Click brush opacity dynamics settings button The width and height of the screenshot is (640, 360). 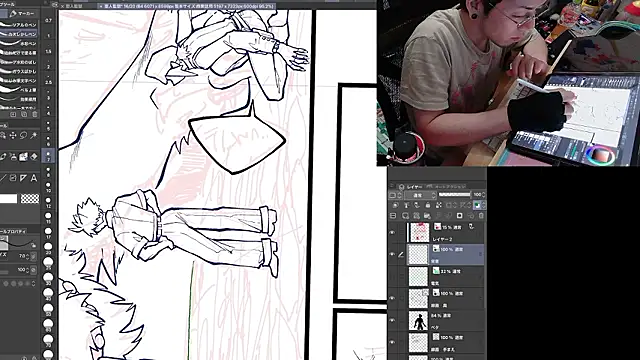pyautogui.click(x=33, y=270)
